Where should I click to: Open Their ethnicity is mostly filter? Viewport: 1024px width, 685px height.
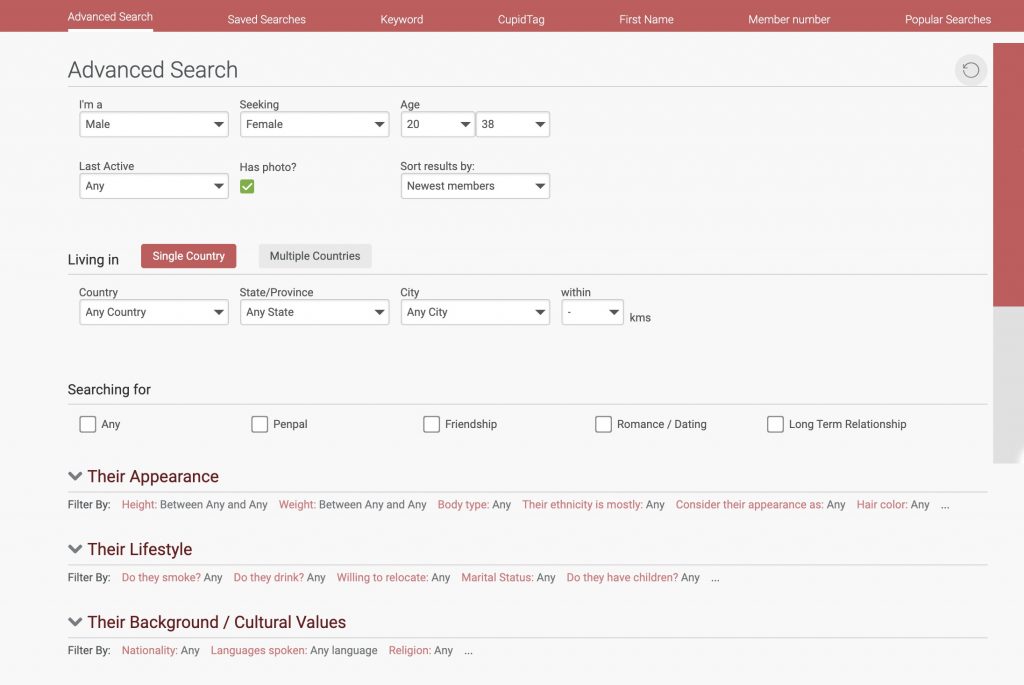[x=583, y=505]
